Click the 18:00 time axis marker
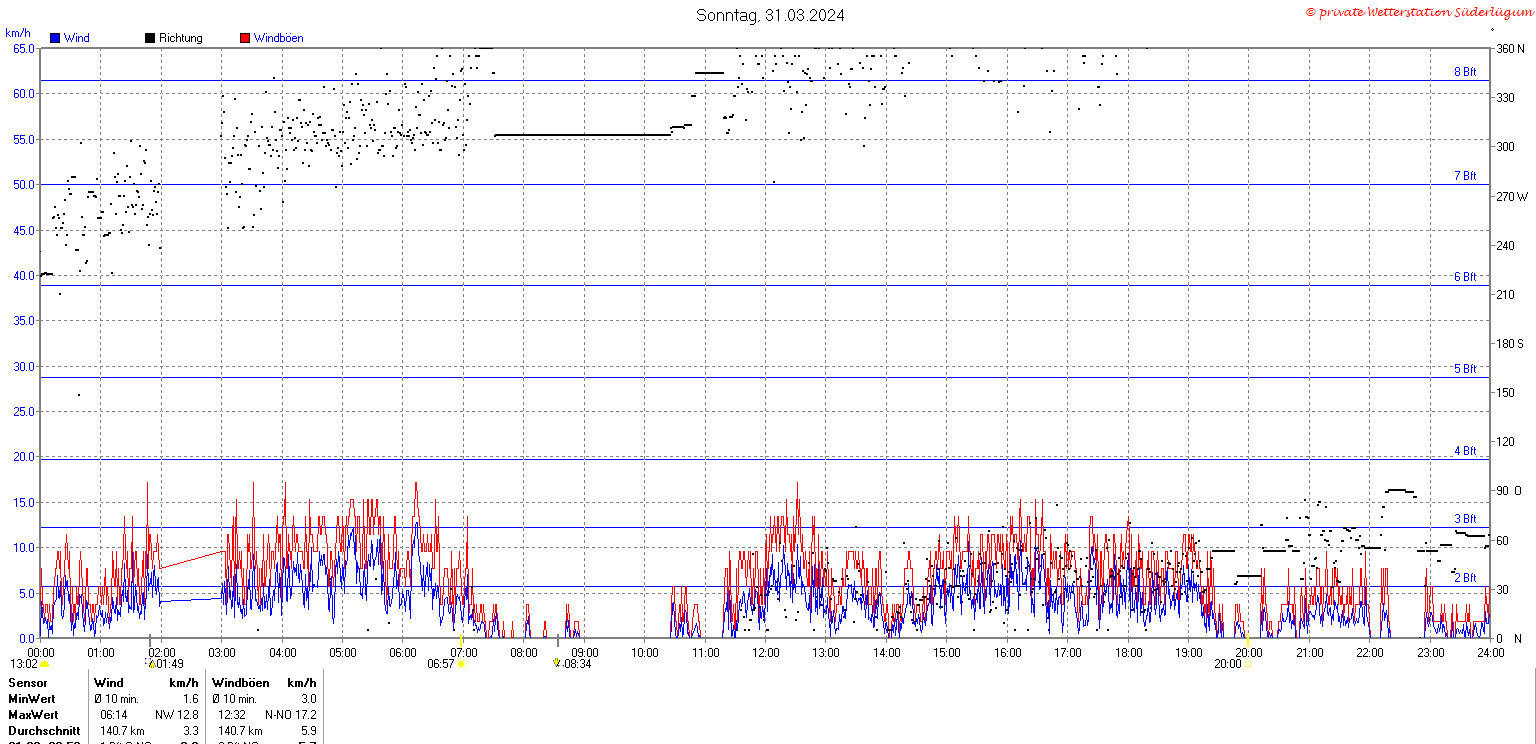 tap(1129, 653)
